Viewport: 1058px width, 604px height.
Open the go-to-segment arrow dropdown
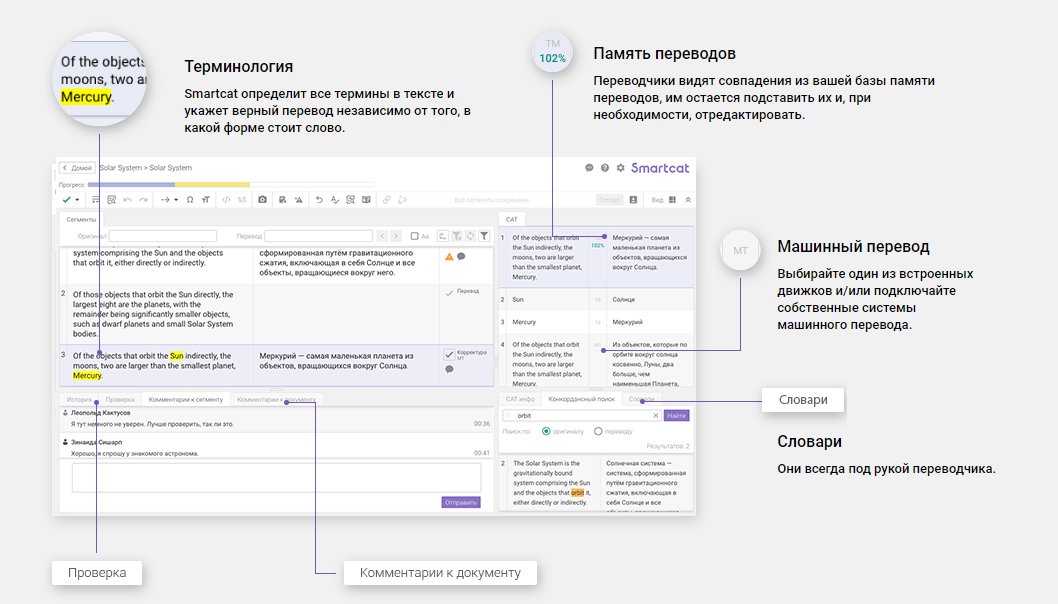coord(175,199)
